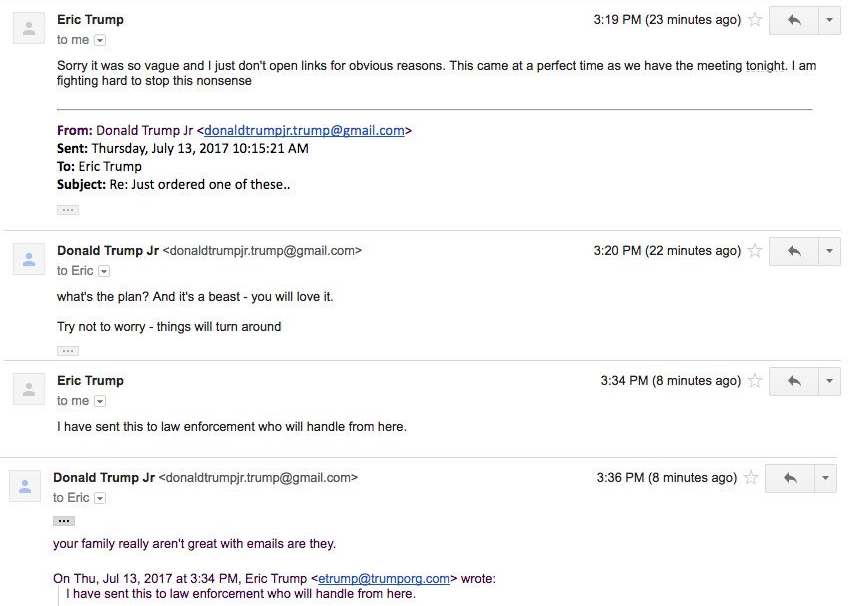This screenshot has width=861, height=606.
Task: Open more options for the 3:36 PM email
Action: (x=825, y=478)
